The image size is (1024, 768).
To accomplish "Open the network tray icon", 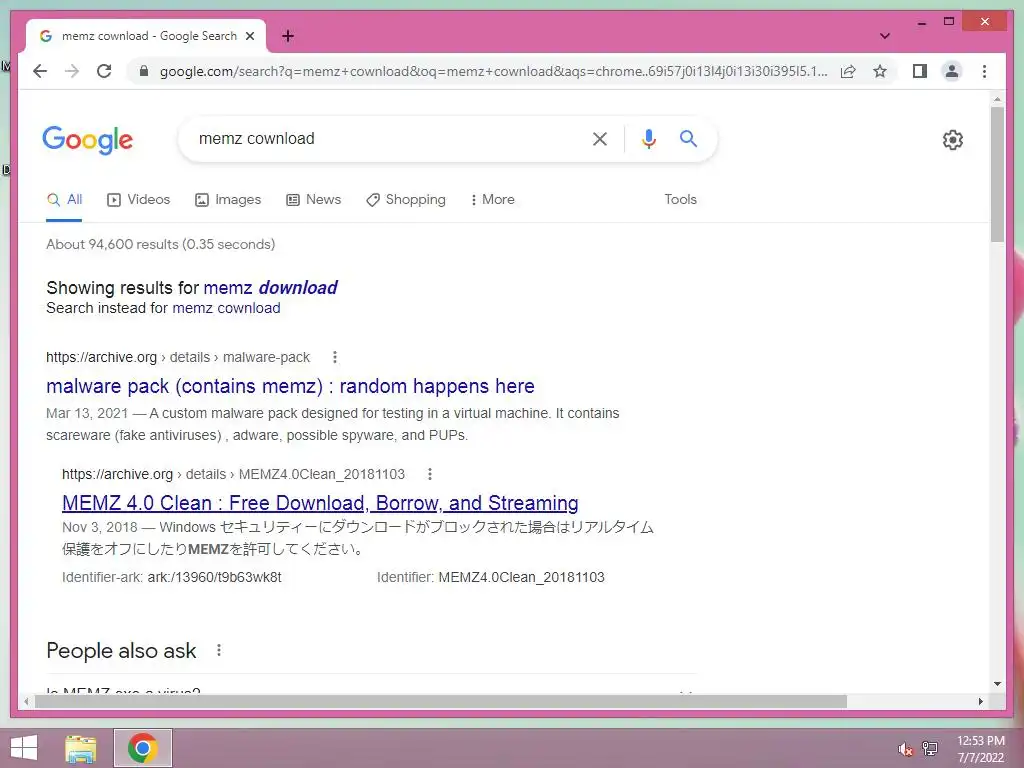I will click(929, 748).
